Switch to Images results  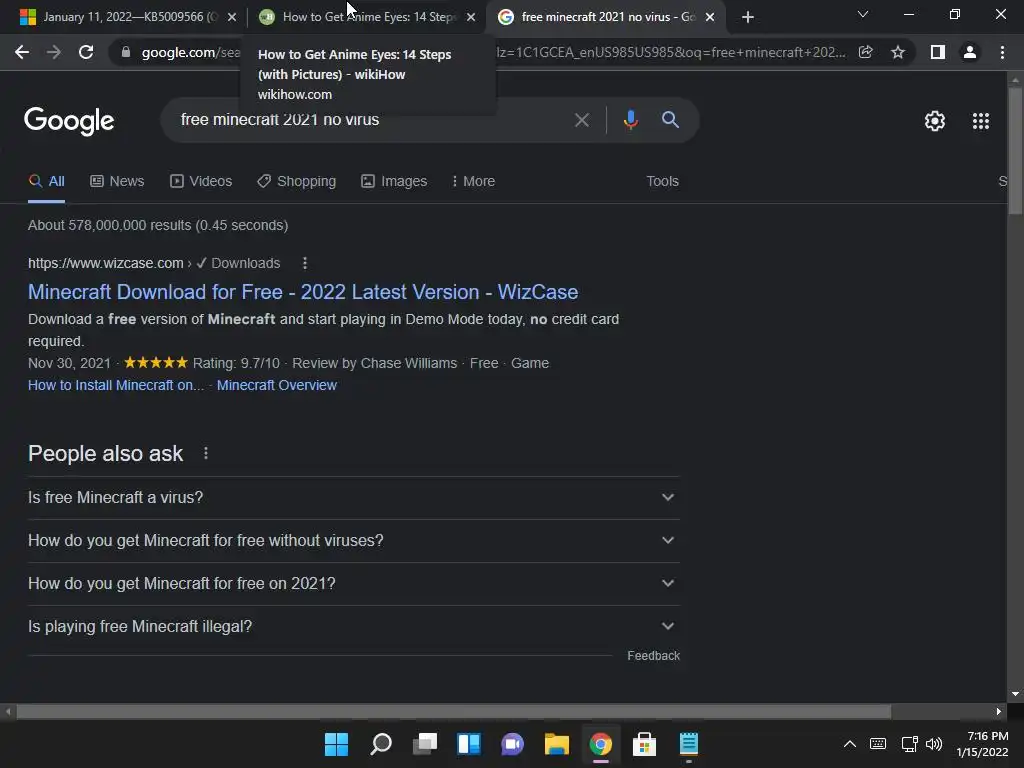click(x=394, y=182)
